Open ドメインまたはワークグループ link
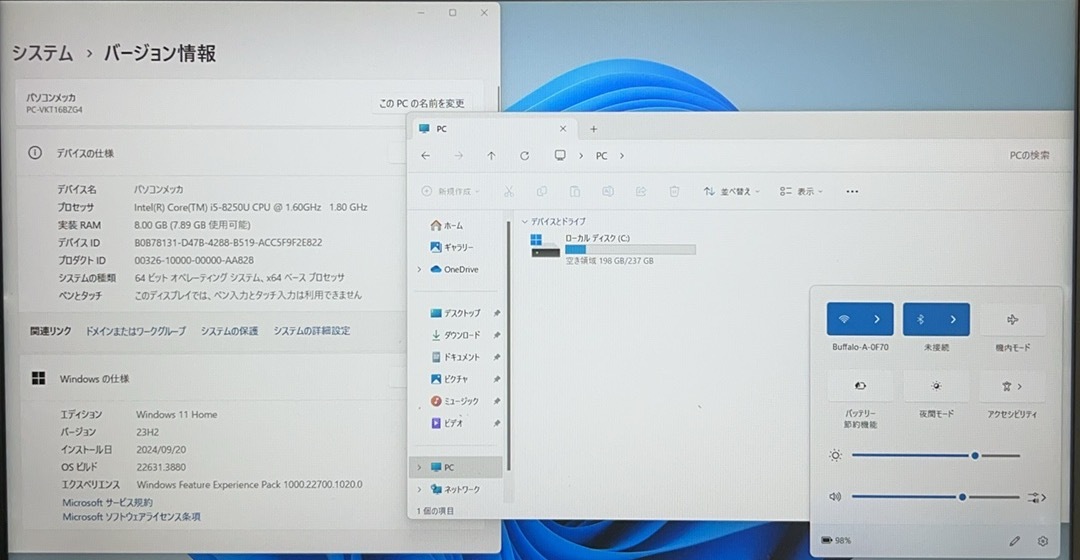The width and height of the screenshot is (1080, 560). coord(136,331)
